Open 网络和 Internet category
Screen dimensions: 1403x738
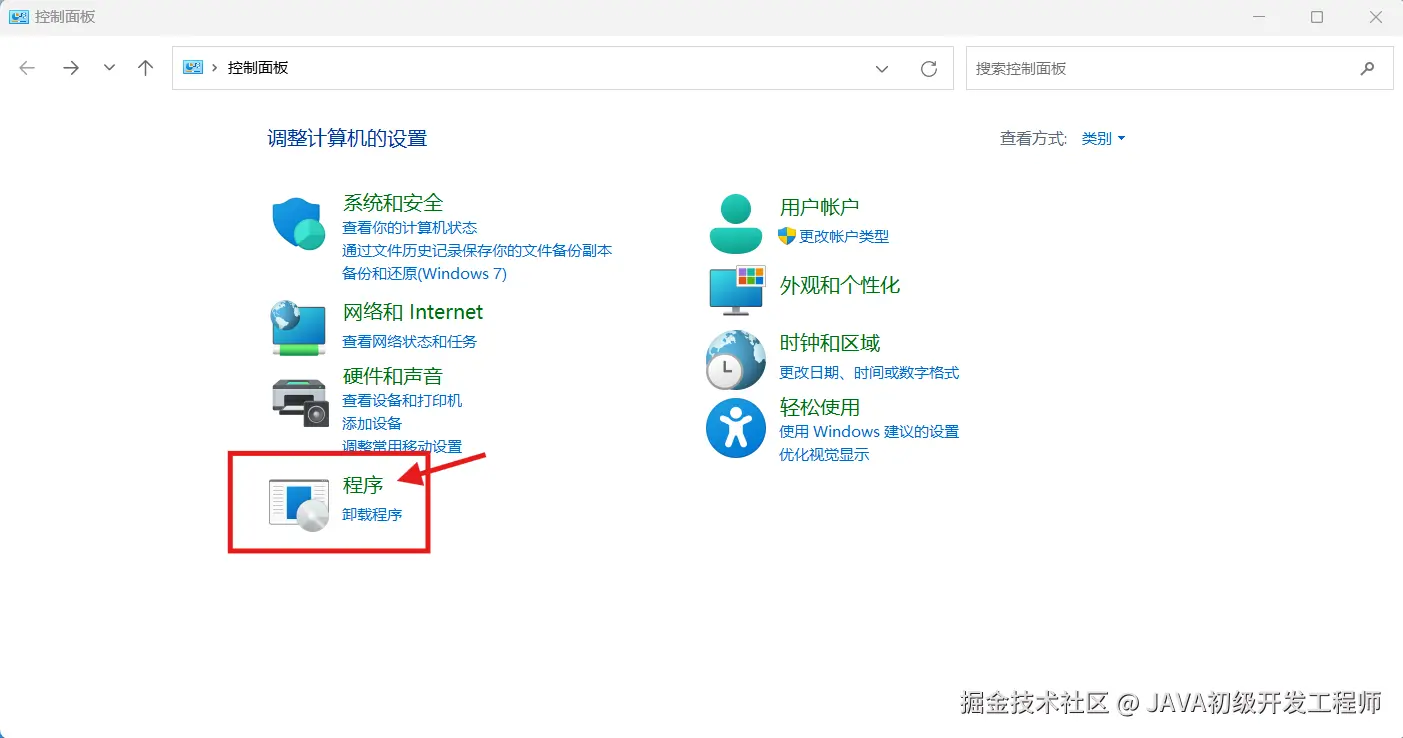413,312
